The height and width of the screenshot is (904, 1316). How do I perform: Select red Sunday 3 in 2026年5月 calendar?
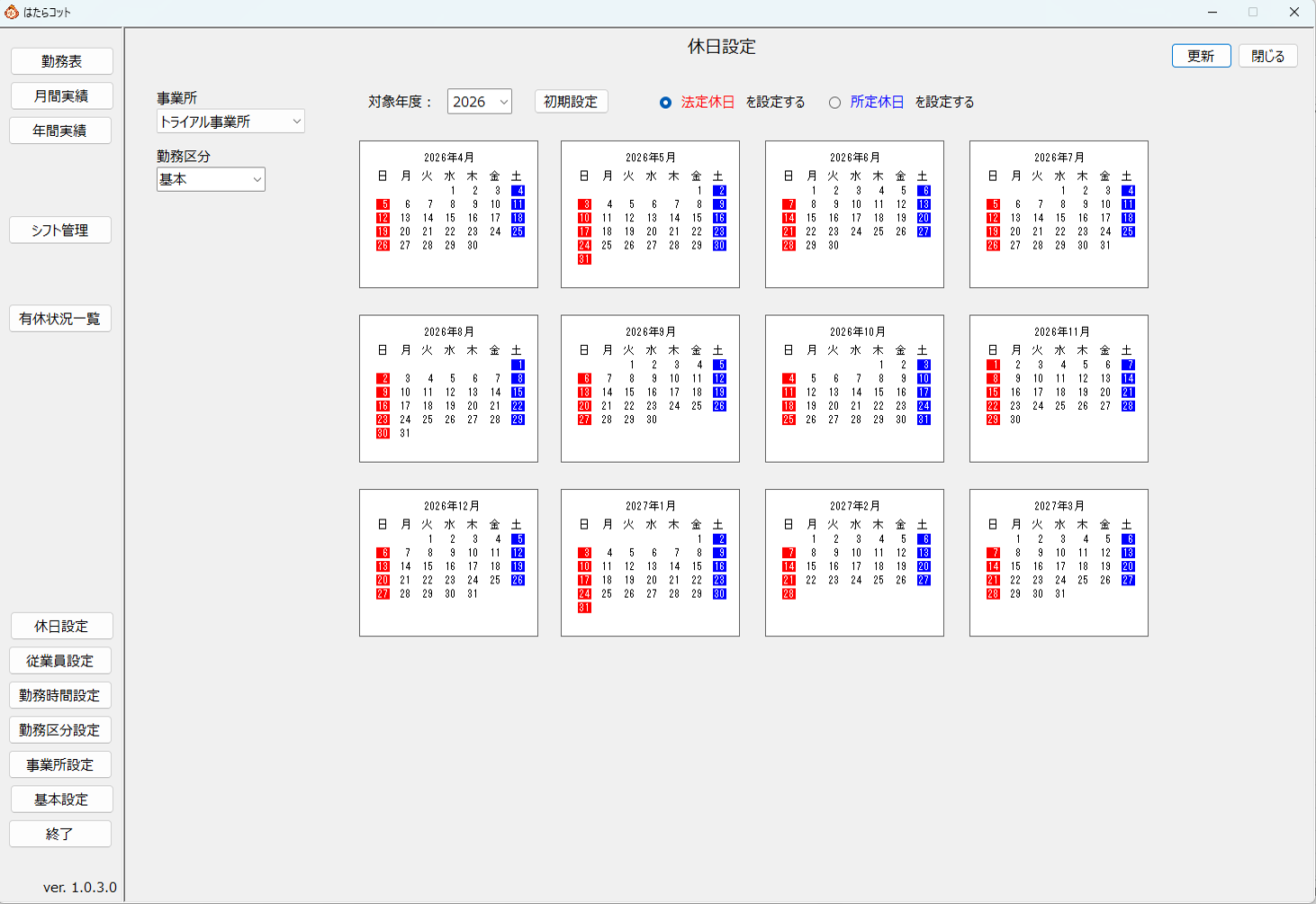tap(585, 204)
